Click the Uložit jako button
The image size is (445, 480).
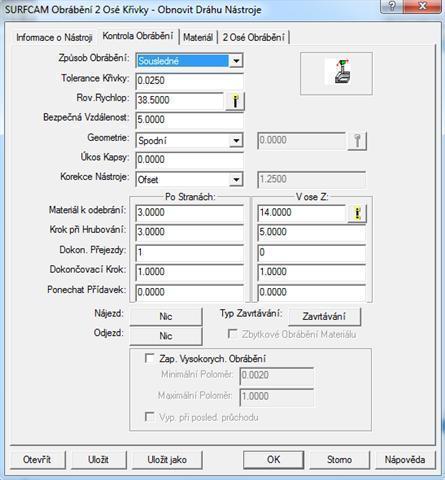tap(167, 460)
